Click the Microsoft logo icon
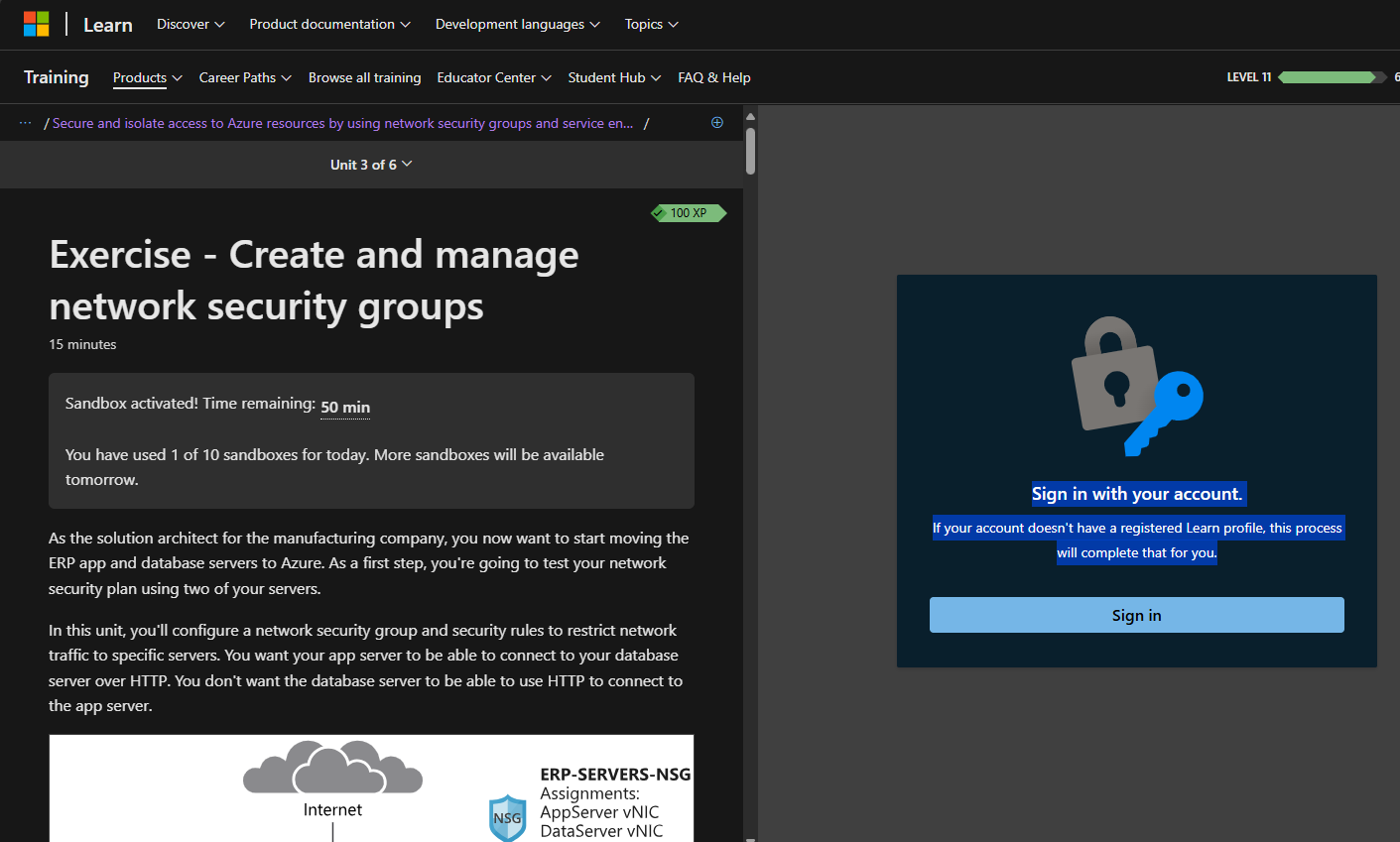 click(x=37, y=23)
